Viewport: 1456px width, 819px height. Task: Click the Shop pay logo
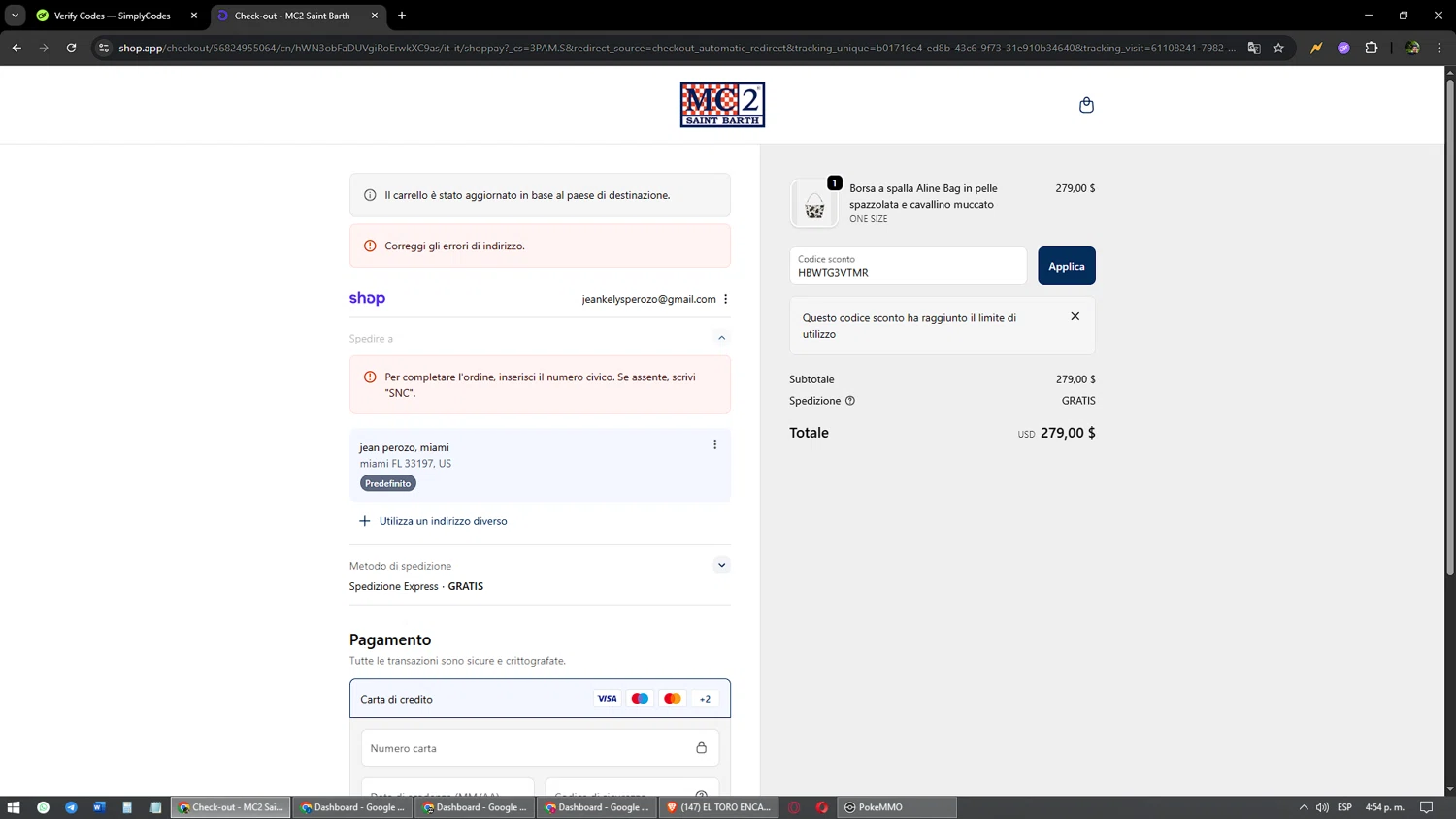click(x=367, y=299)
